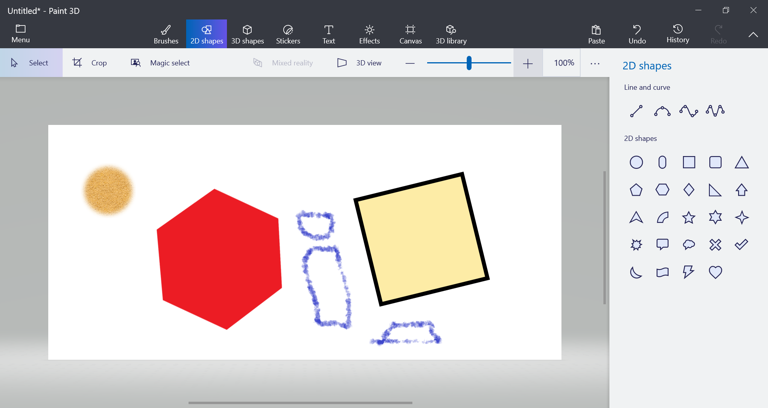The height and width of the screenshot is (408, 768).
Task: Open the expanded Menu
Action: coord(20,34)
